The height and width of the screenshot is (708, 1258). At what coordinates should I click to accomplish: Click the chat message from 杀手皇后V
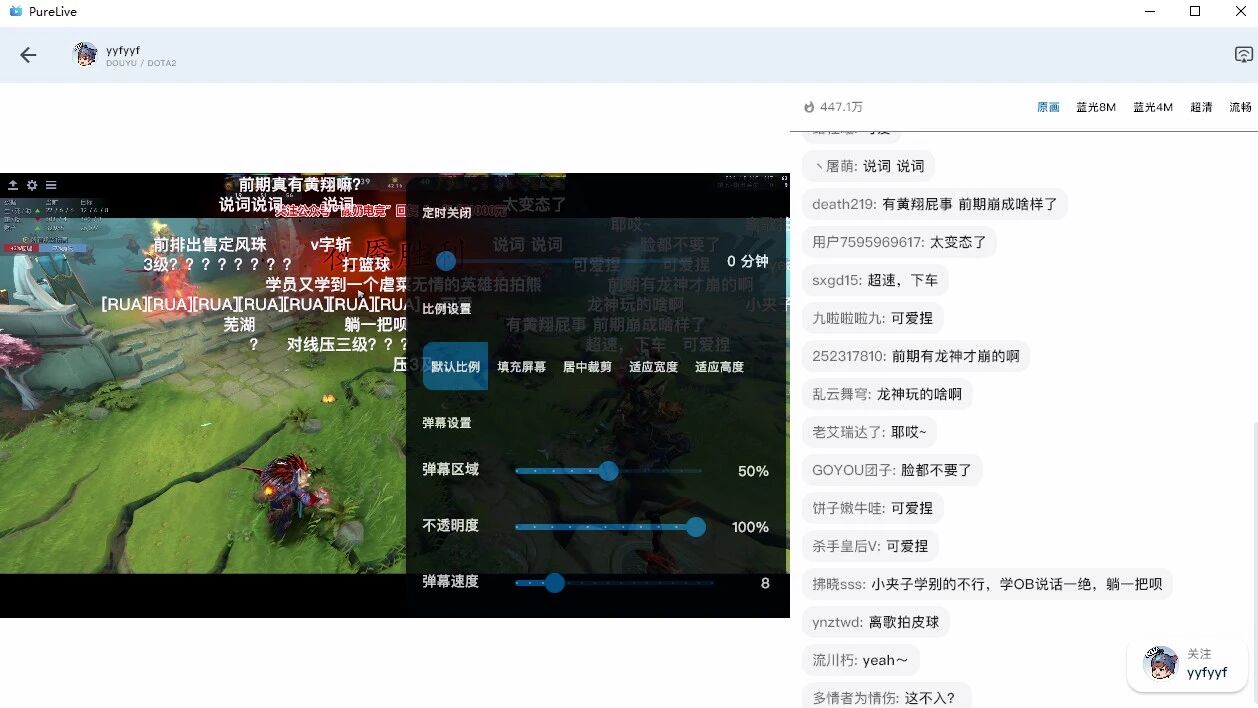point(870,546)
